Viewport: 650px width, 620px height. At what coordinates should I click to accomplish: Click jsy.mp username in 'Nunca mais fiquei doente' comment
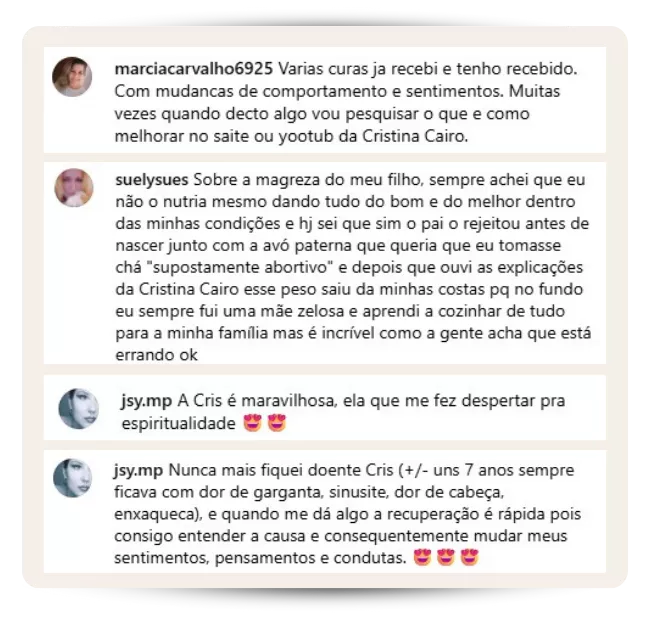point(139,471)
